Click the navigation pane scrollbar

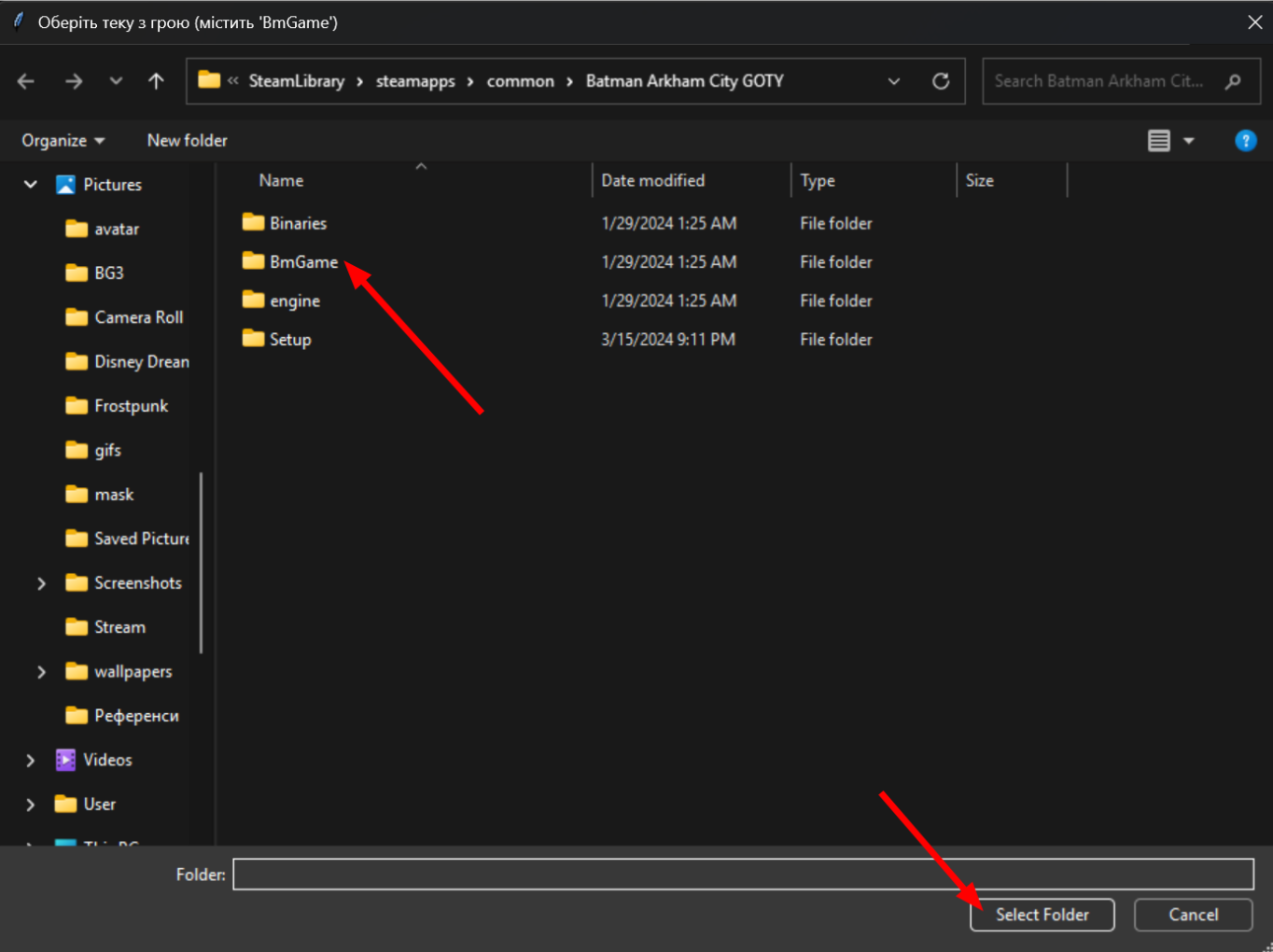coord(202,563)
